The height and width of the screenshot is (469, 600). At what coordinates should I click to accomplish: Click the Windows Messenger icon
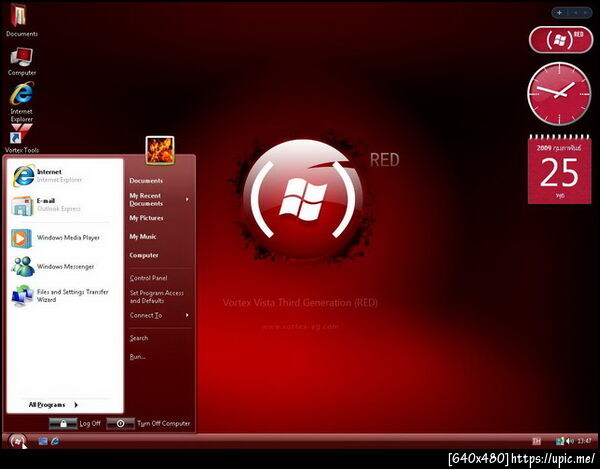coord(23,267)
